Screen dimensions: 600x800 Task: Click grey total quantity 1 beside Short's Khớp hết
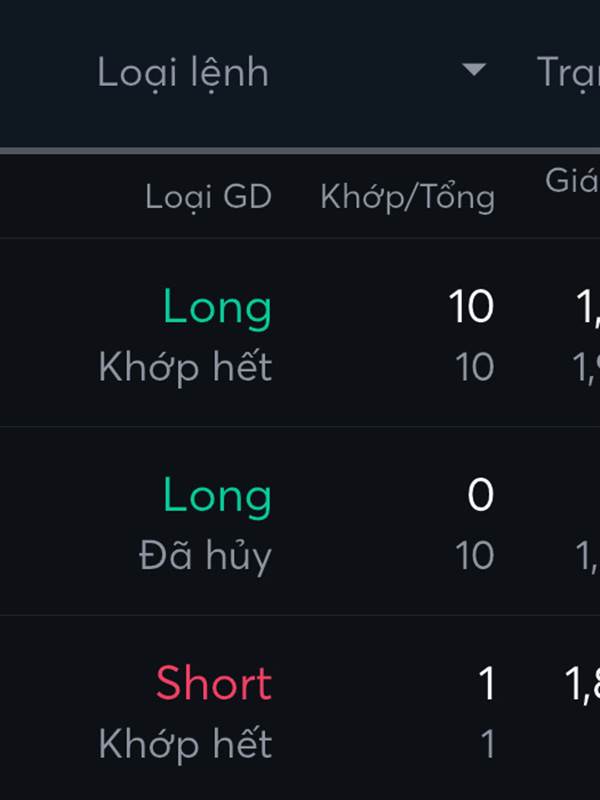tap(487, 744)
